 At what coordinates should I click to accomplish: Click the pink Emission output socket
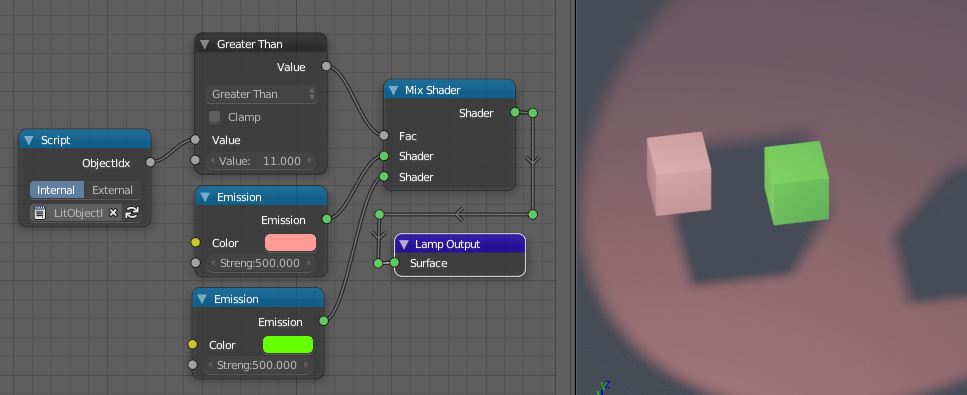[327, 219]
